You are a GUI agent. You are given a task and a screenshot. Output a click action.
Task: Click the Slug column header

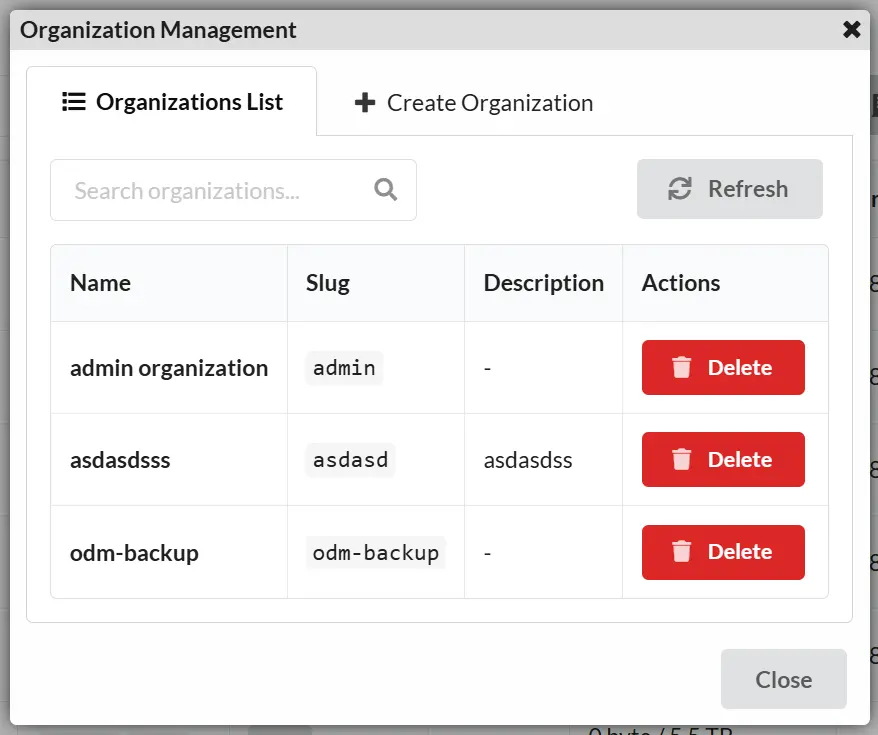[x=327, y=283]
